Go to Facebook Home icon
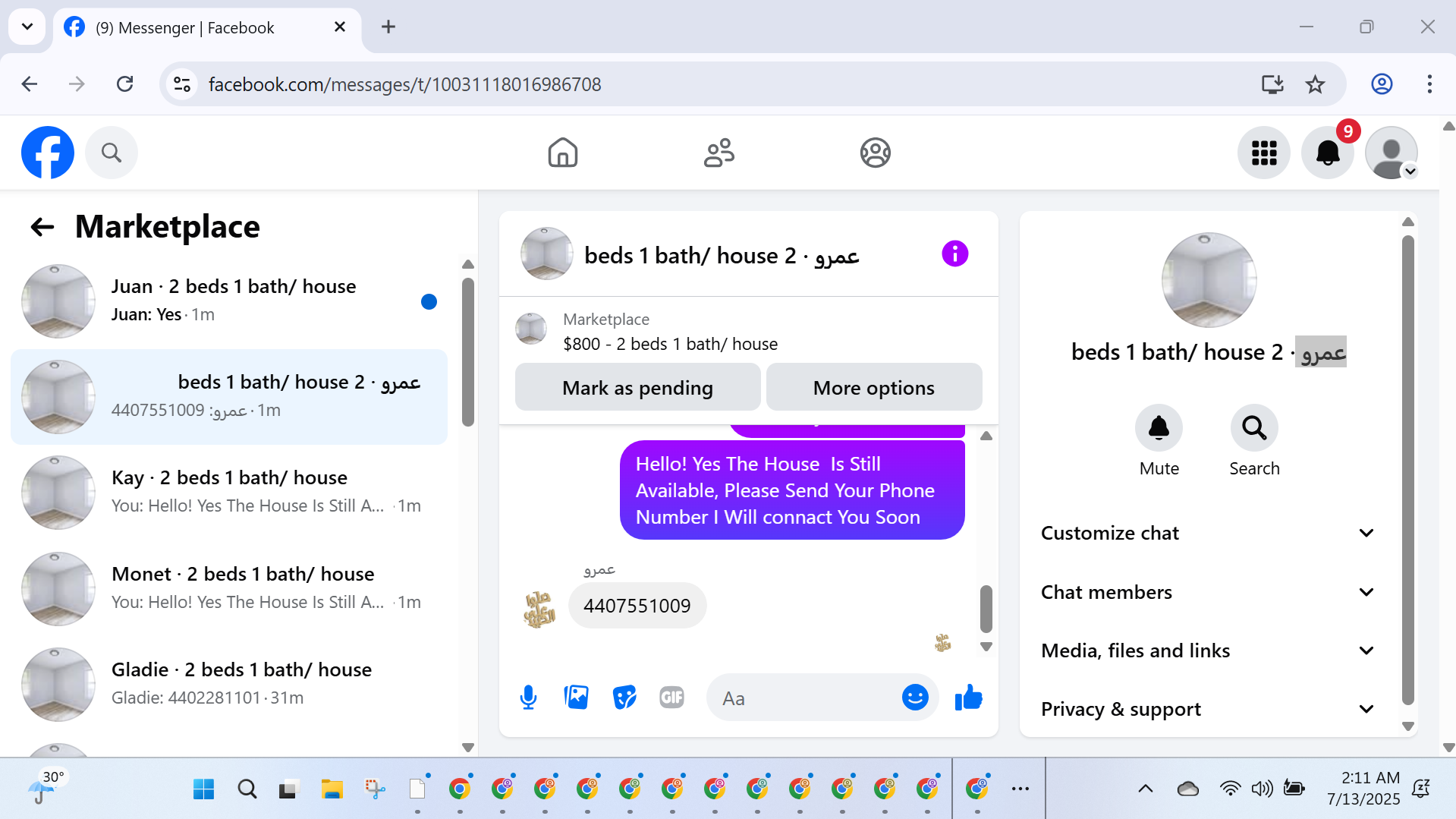Image resolution: width=1456 pixels, height=819 pixels. tap(563, 153)
